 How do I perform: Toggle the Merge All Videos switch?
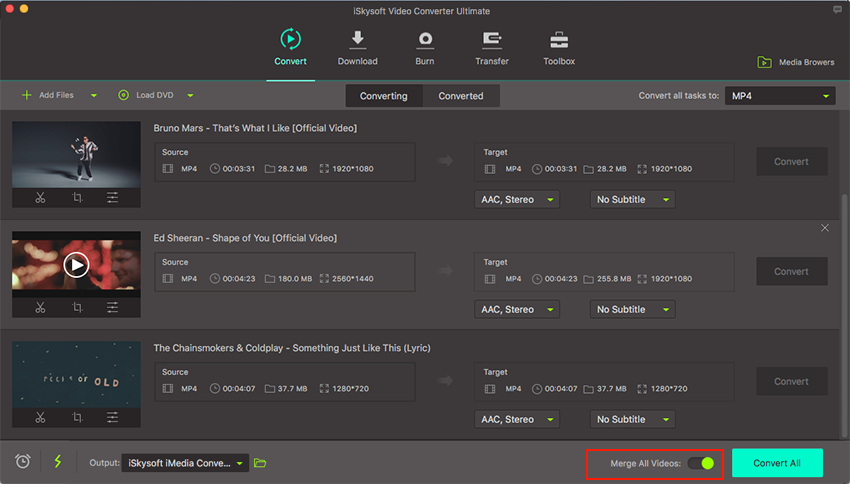point(706,463)
